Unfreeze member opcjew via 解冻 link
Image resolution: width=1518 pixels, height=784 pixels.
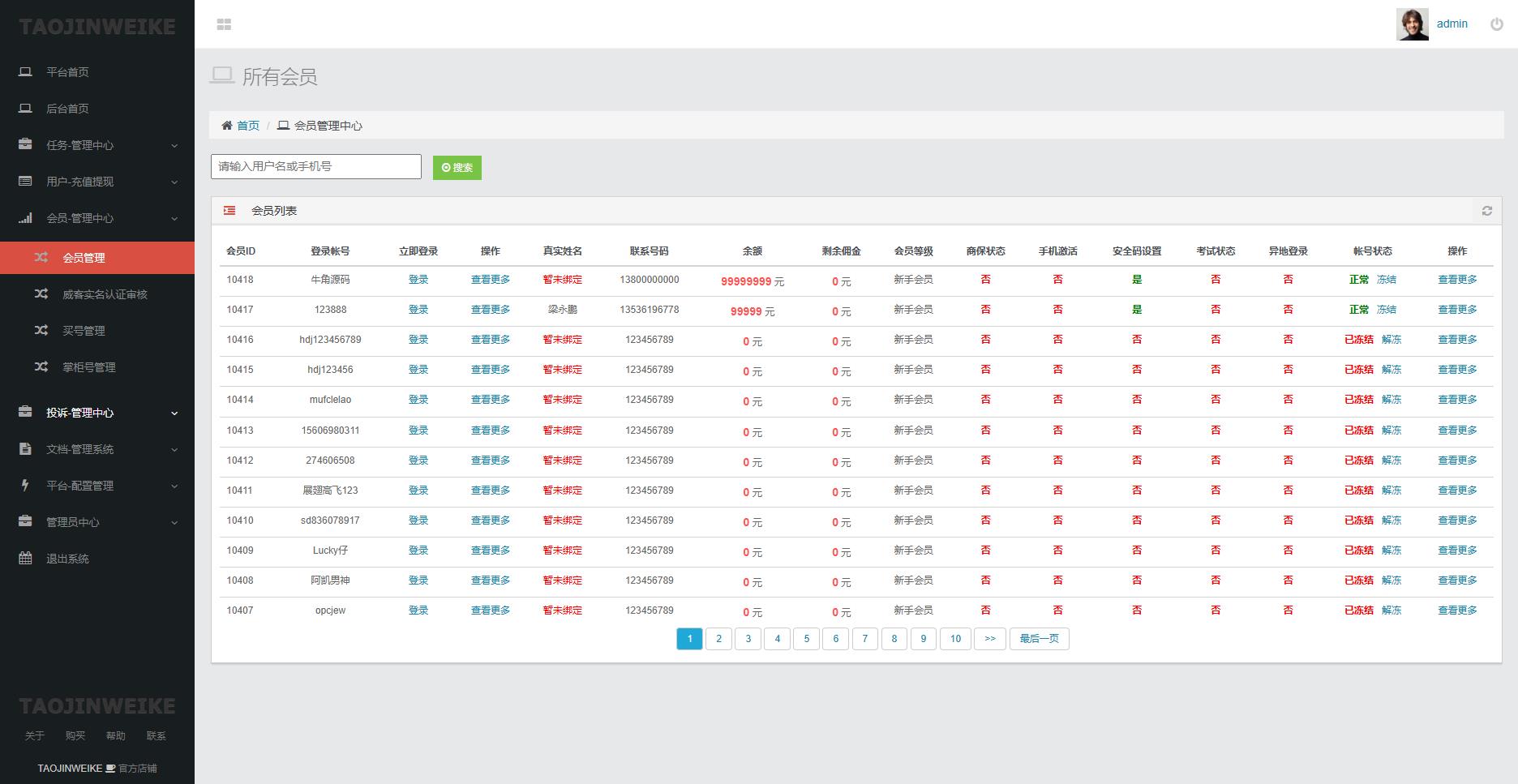pyautogui.click(x=1391, y=610)
